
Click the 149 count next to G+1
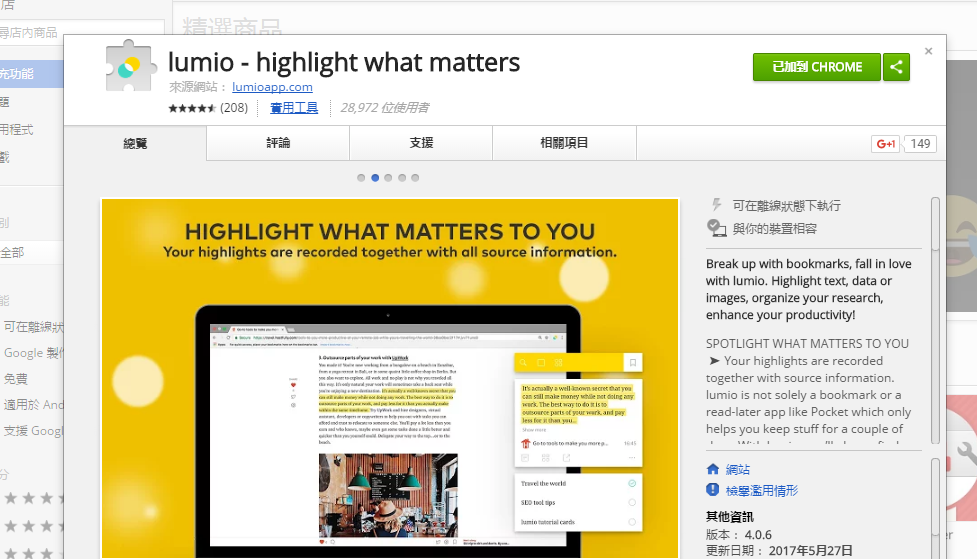tap(920, 144)
